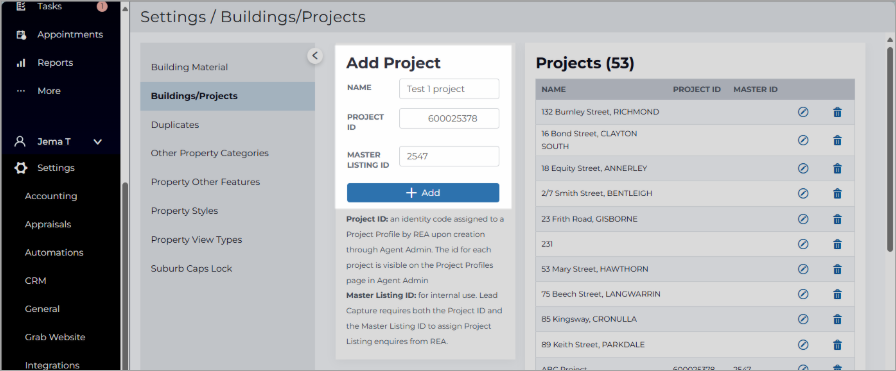Image resolution: width=896 pixels, height=371 pixels.
Task: Delete the 89 Keith Street project
Action: pos(837,345)
